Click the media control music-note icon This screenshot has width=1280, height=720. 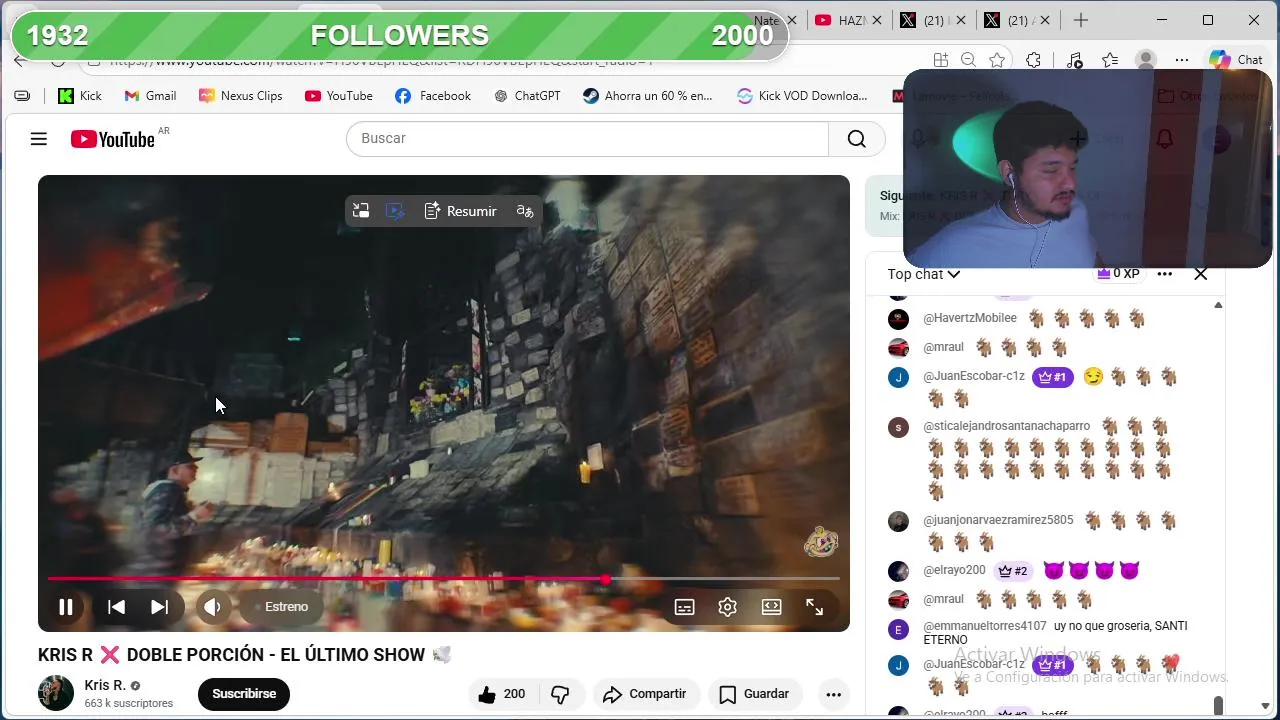pyautogui.click(x=1074, y=60)
